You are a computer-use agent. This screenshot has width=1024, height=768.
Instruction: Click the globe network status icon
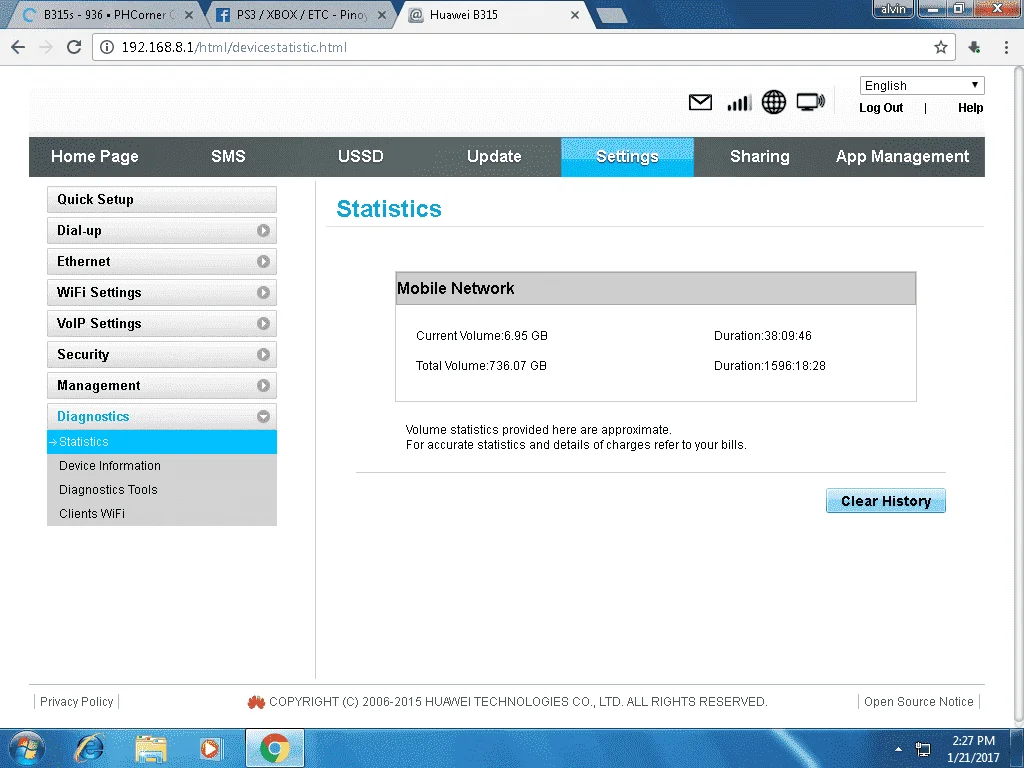(774, 103)
